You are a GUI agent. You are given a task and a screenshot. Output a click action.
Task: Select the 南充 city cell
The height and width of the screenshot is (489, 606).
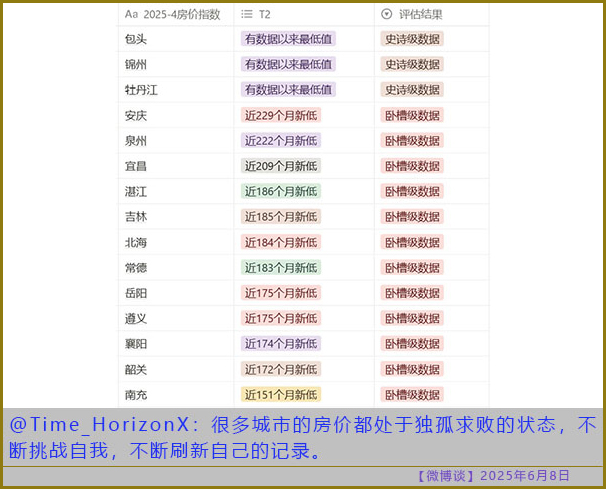[x=135, y=395]
